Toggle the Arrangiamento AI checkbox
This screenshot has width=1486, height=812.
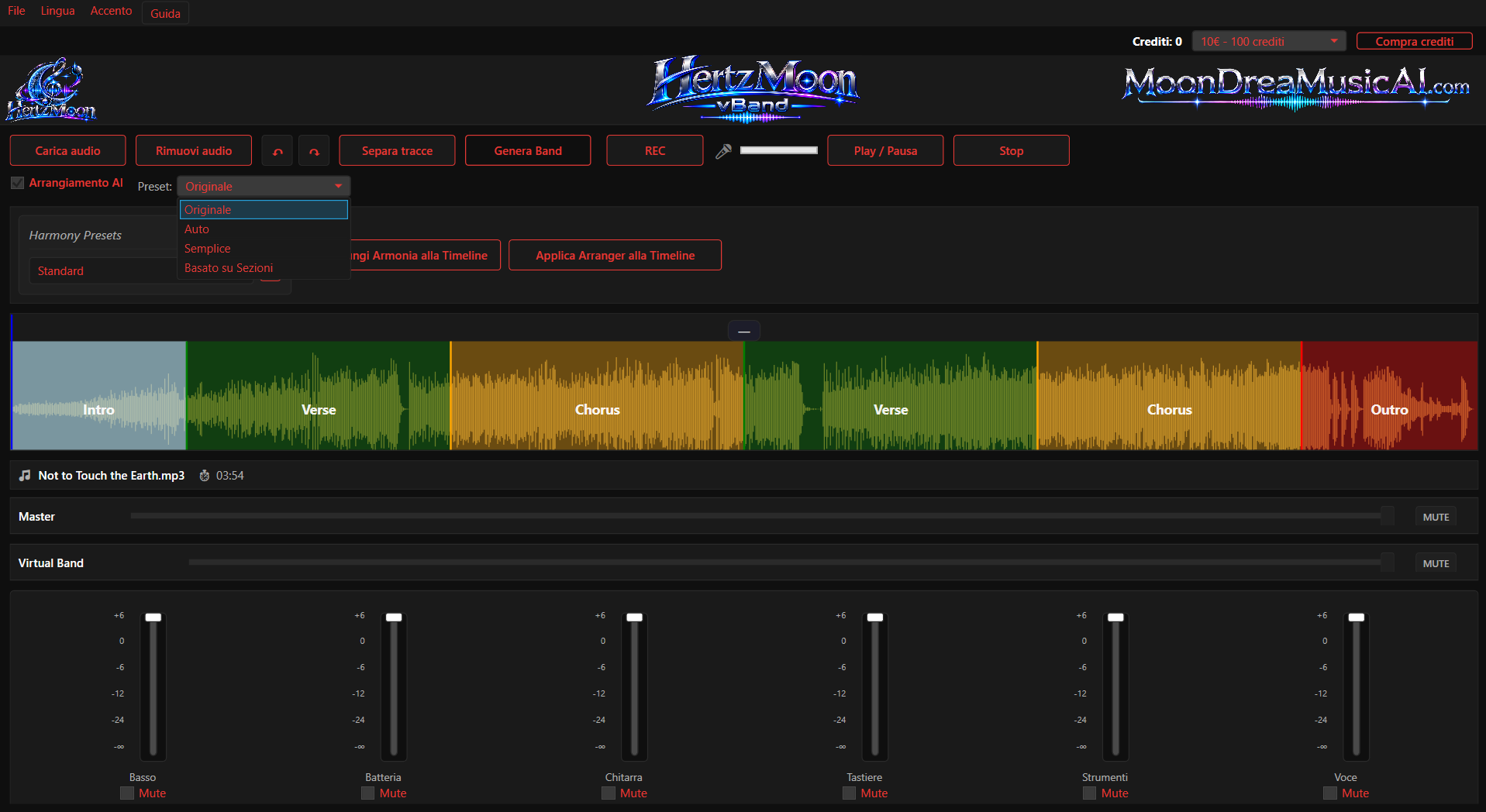[17, 183]
